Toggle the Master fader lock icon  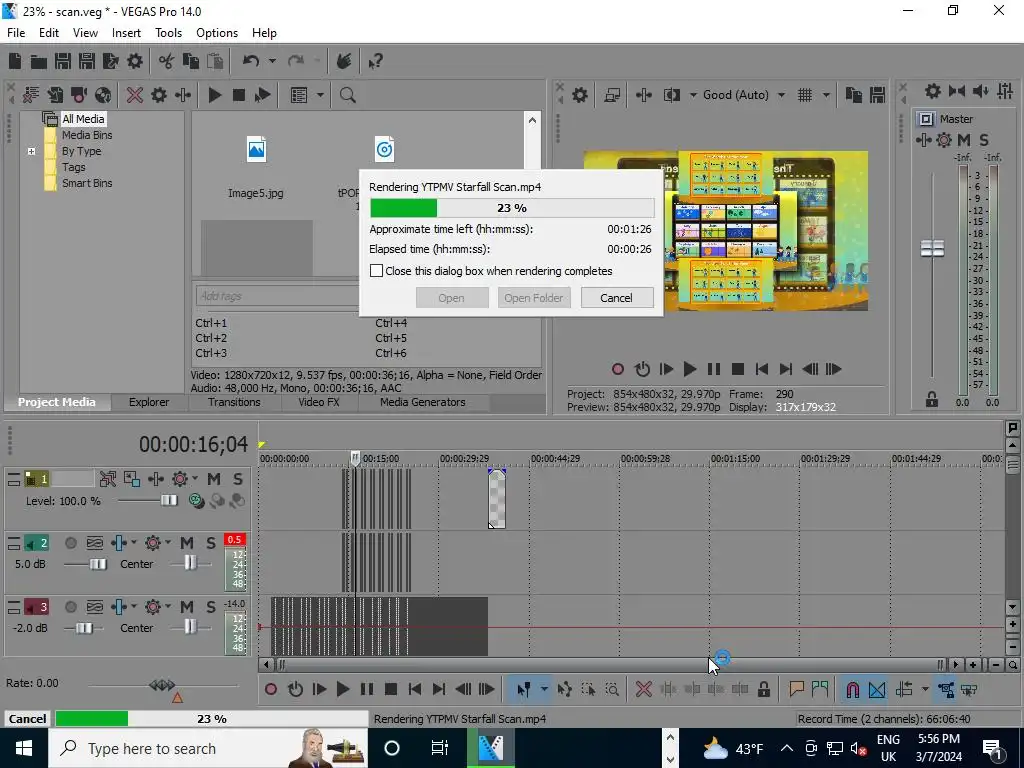click(x=932, y=400)
